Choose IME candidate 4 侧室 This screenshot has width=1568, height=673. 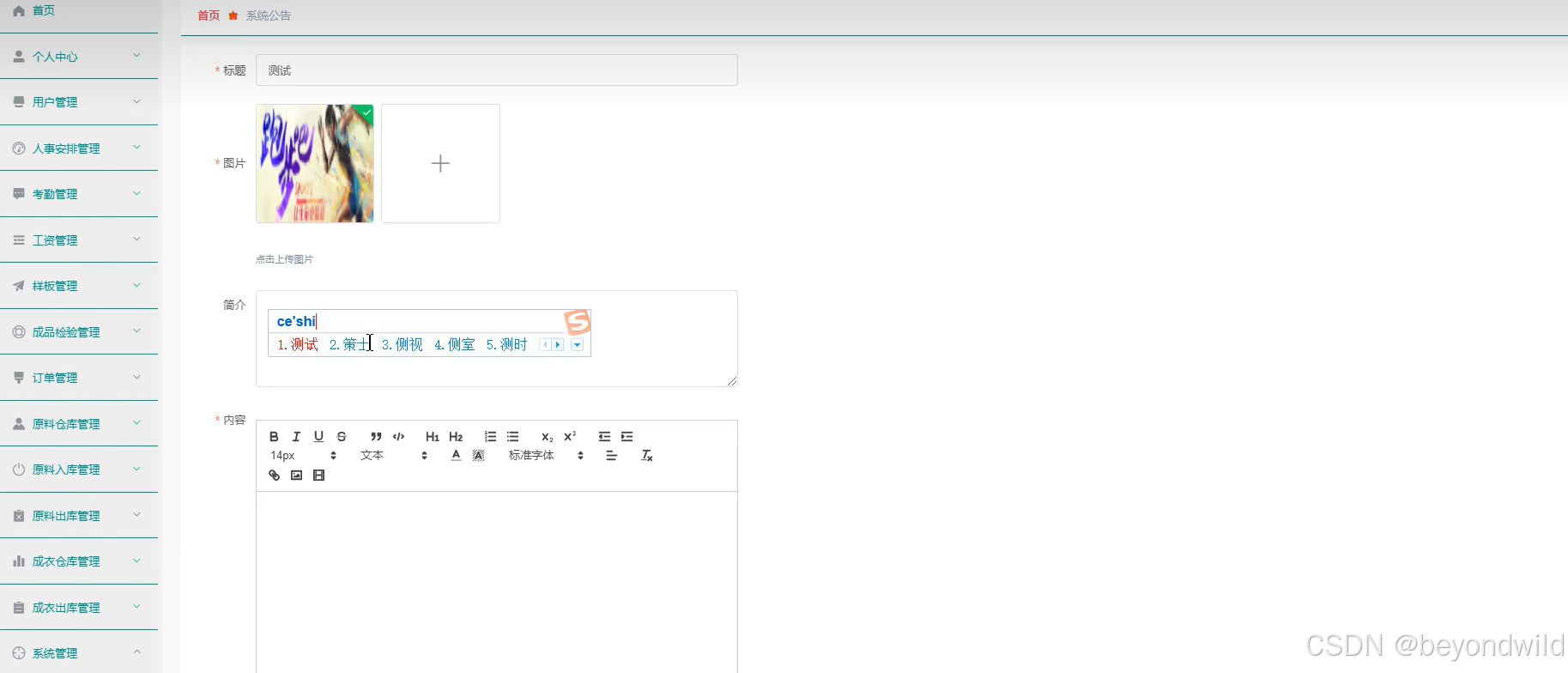tap(455, 344)
